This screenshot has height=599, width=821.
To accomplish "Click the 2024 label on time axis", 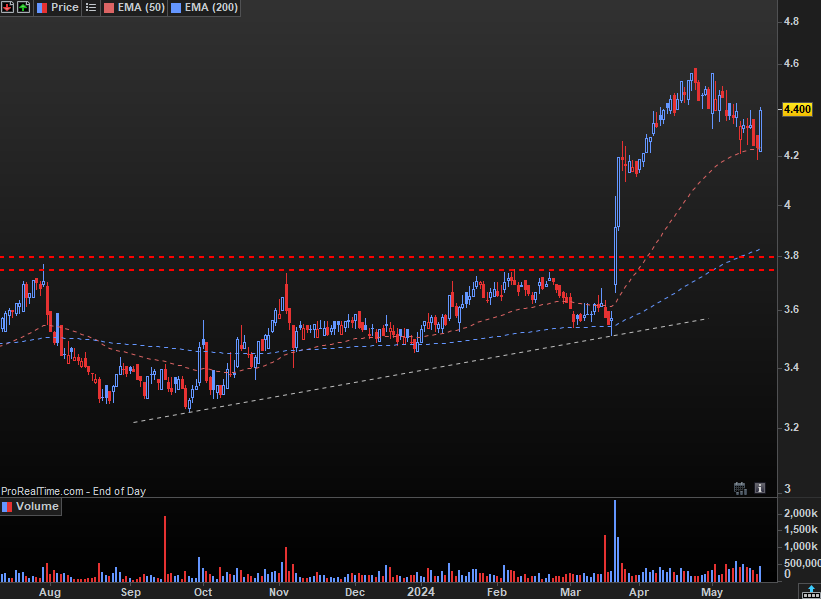I will pyautogui.click(x=421, y=592).
